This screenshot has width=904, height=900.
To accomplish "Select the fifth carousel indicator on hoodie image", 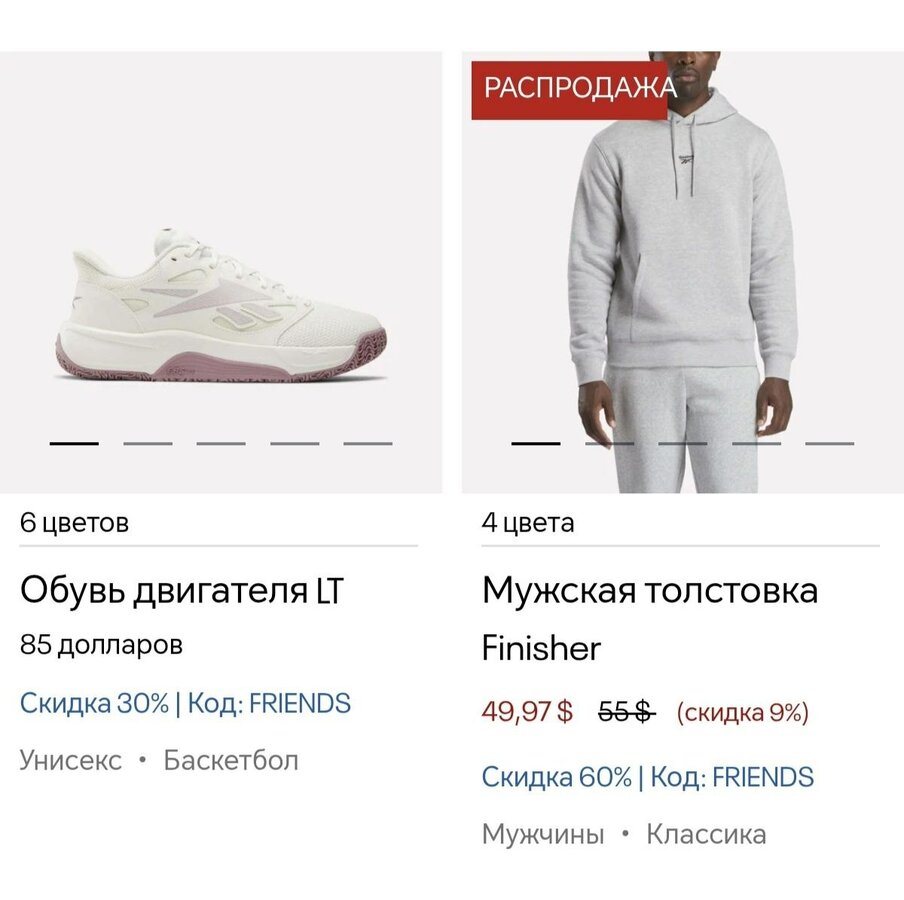I will 830,443.
